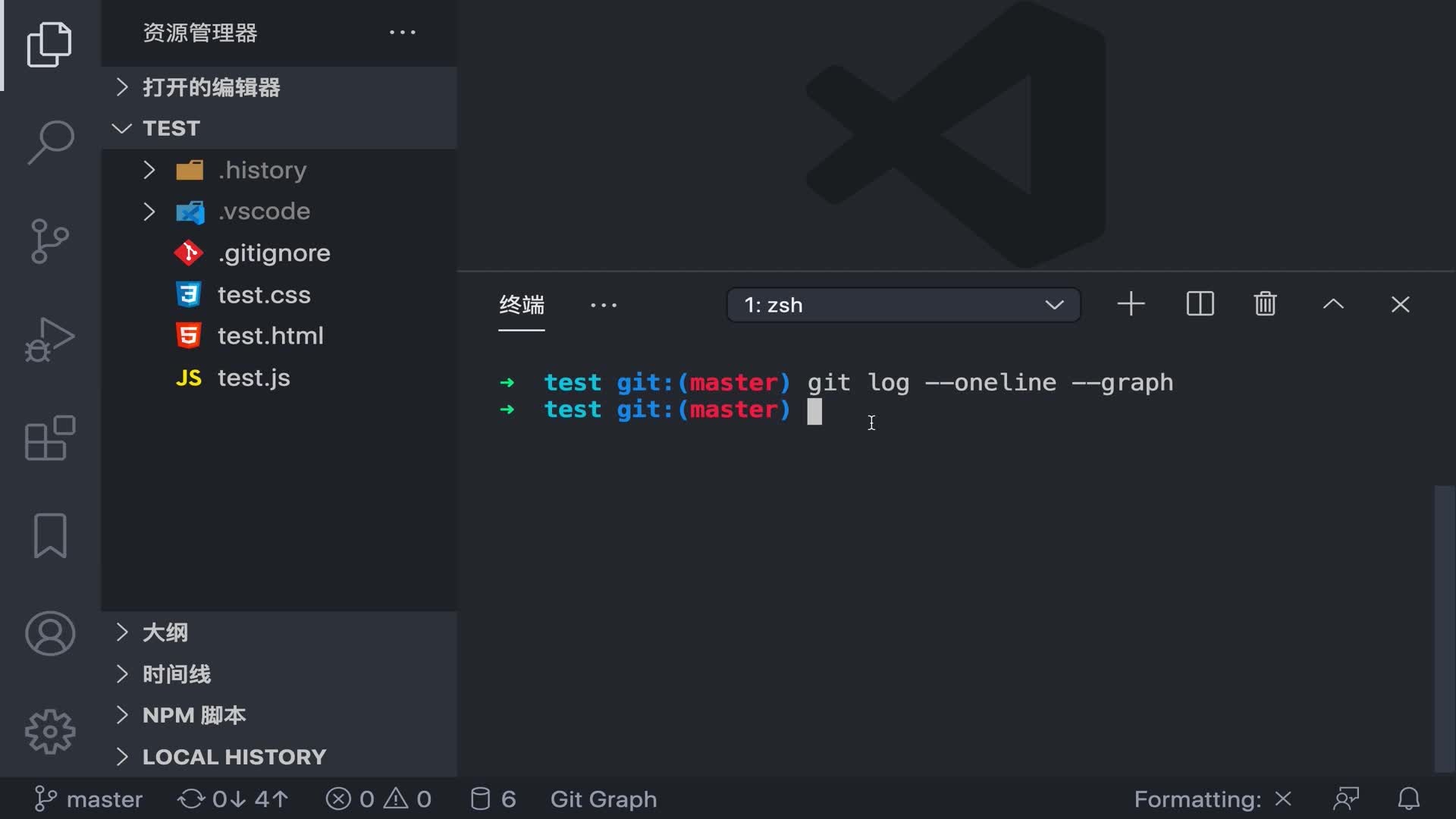Click Git Graph in the status bar
1456x819 pixels.
pyautogui.click(x=604, y=799)
